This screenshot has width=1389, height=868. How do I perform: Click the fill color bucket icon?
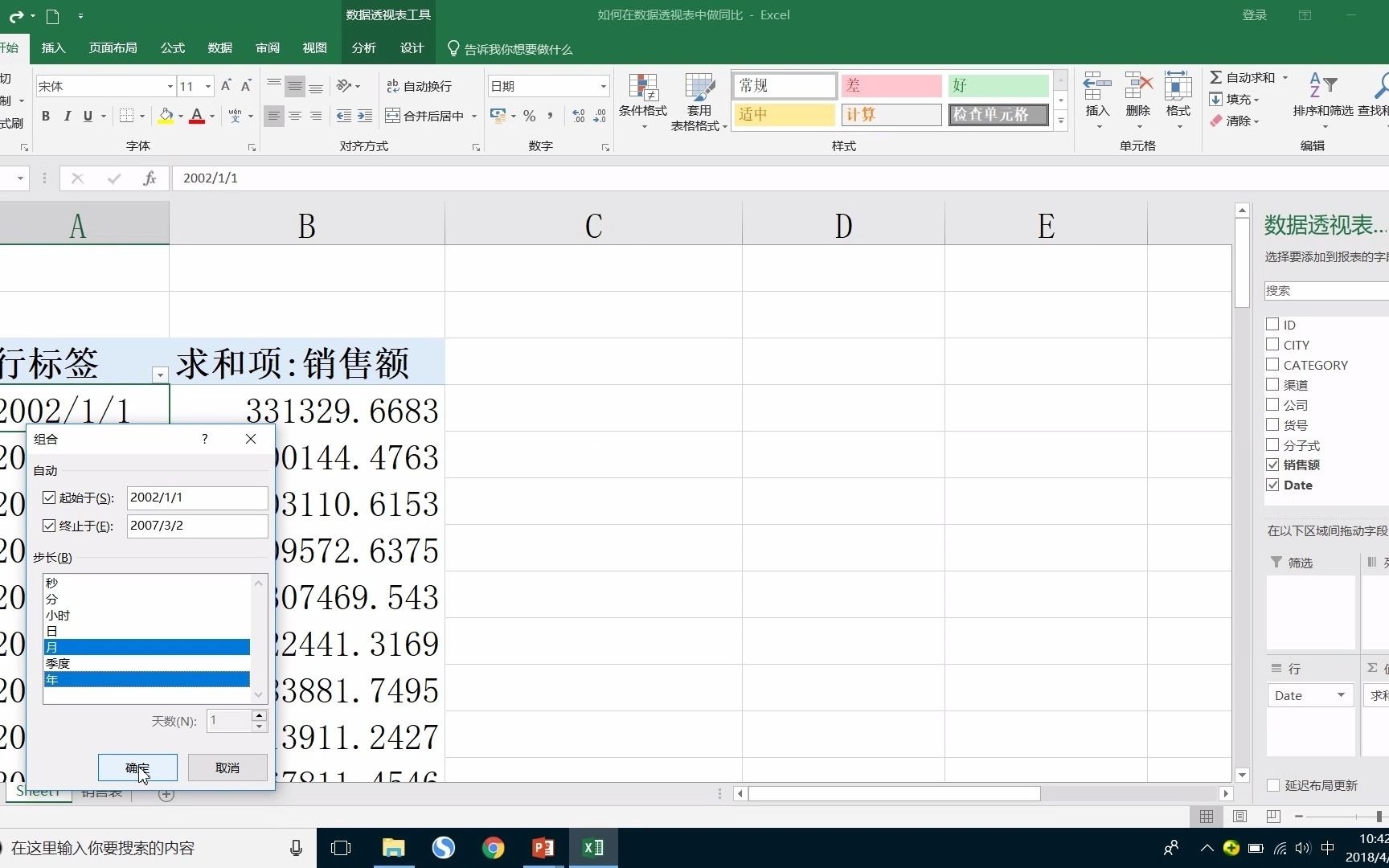click(x=166, y=117)
